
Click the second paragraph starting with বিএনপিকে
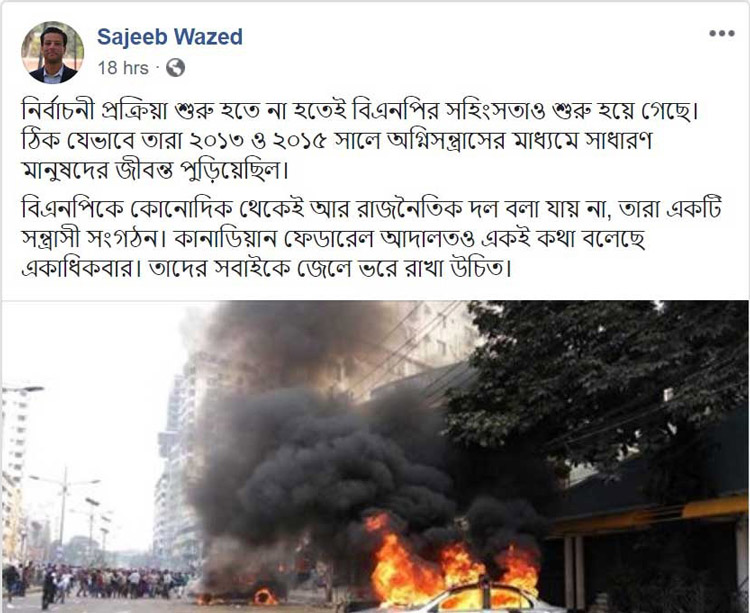371,239
